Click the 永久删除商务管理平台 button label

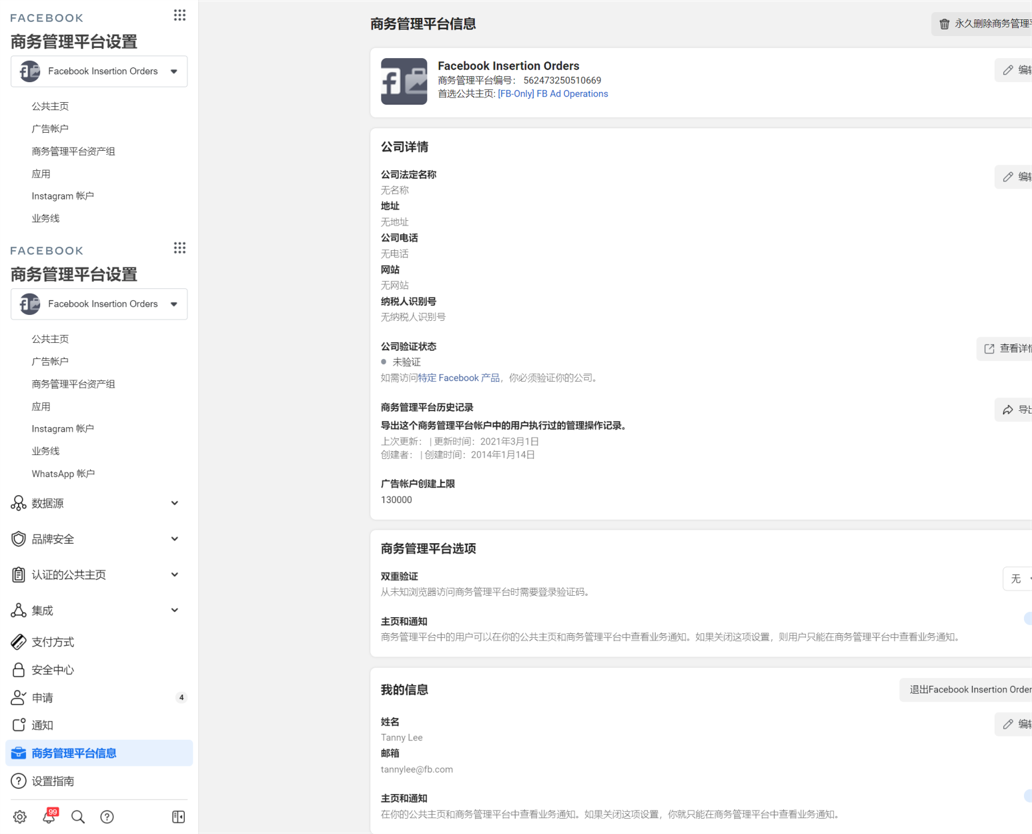[x=993, y=24]
